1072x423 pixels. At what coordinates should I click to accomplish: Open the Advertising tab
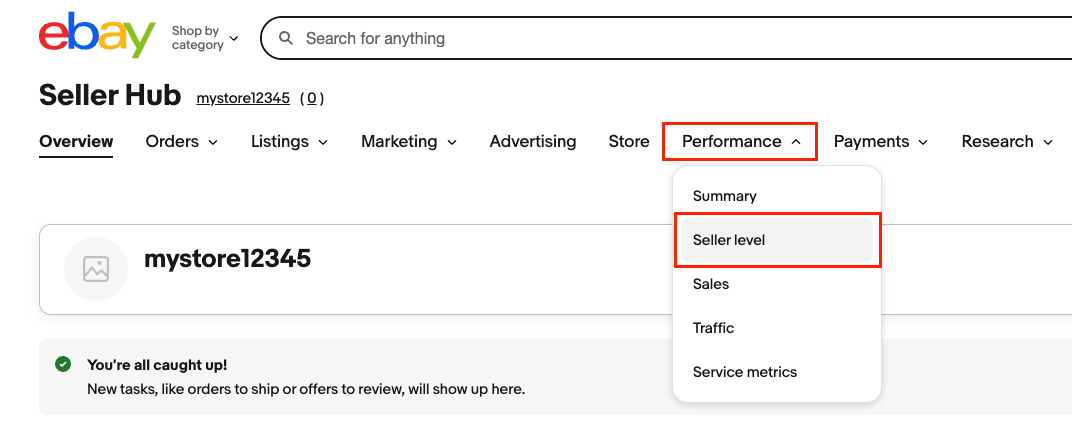coord(533,141)
